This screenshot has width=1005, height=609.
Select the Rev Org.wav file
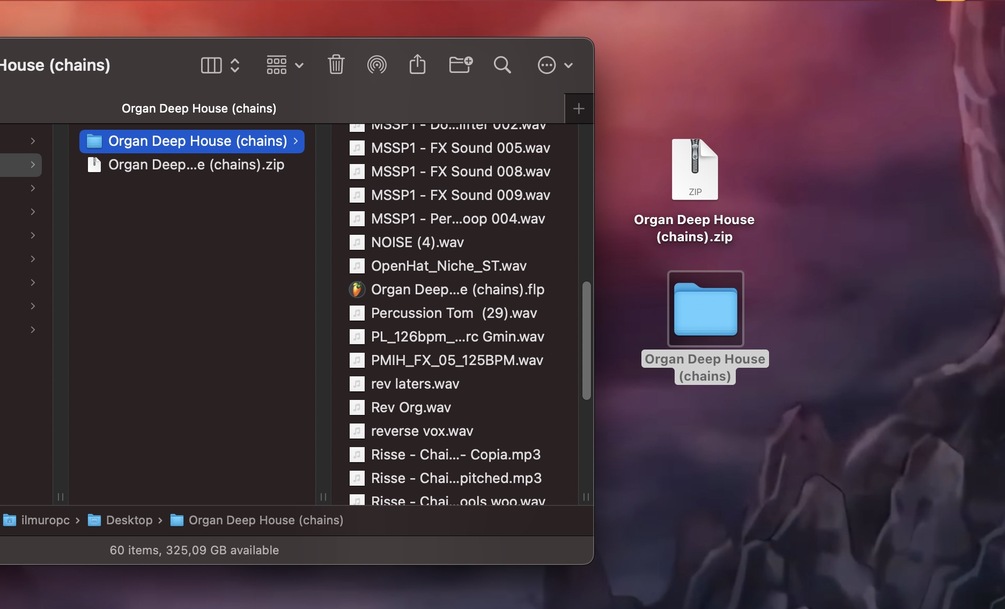click(x=410, y=408)
